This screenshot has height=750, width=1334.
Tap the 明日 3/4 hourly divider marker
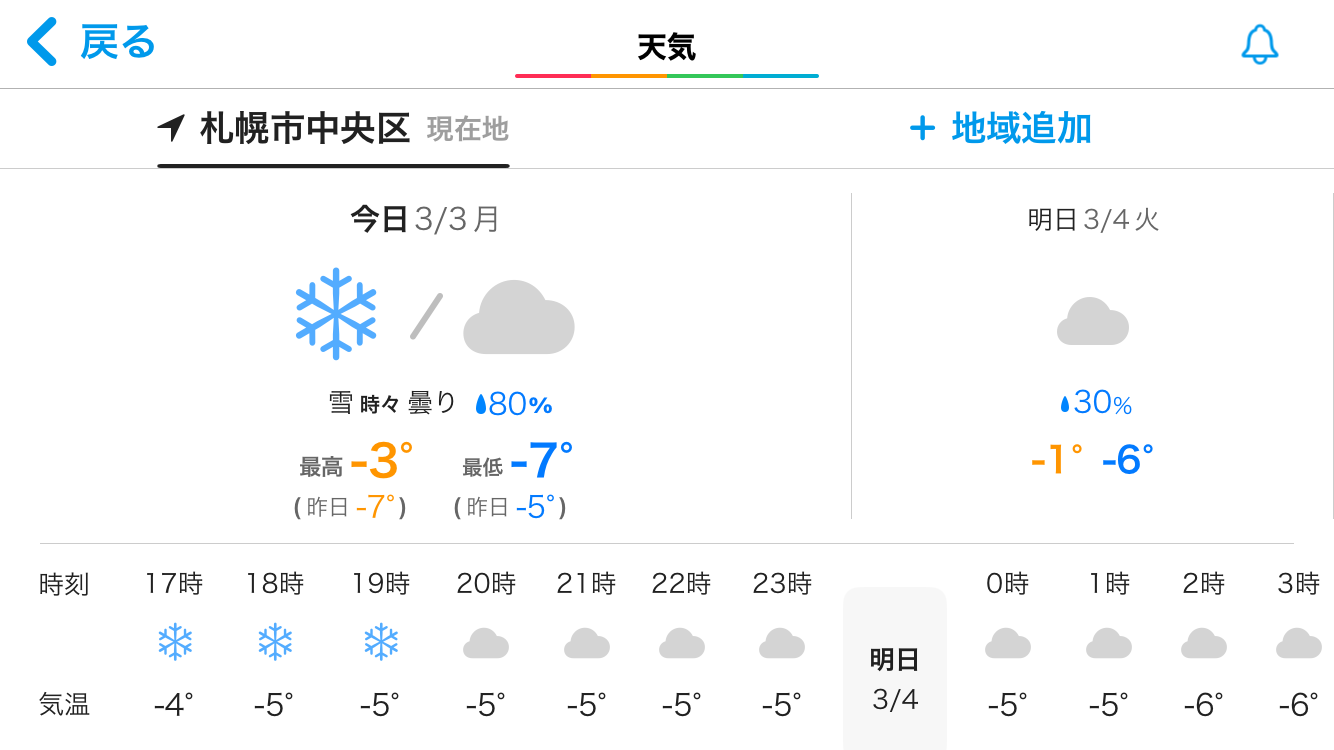tap(895, 668)
